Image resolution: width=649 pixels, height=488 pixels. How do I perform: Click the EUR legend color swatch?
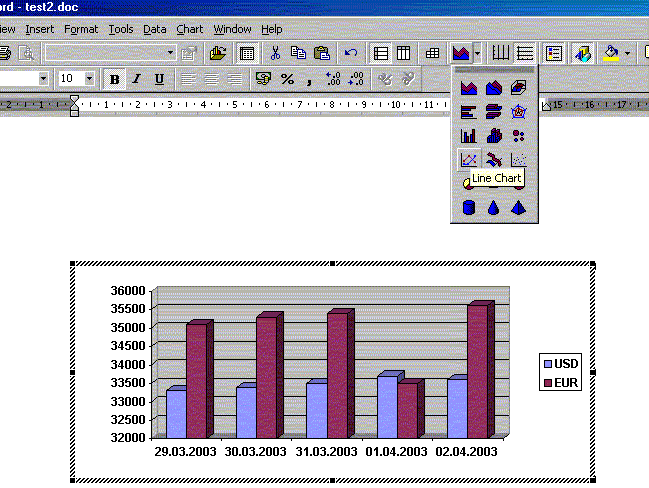[x=548, y=382]
